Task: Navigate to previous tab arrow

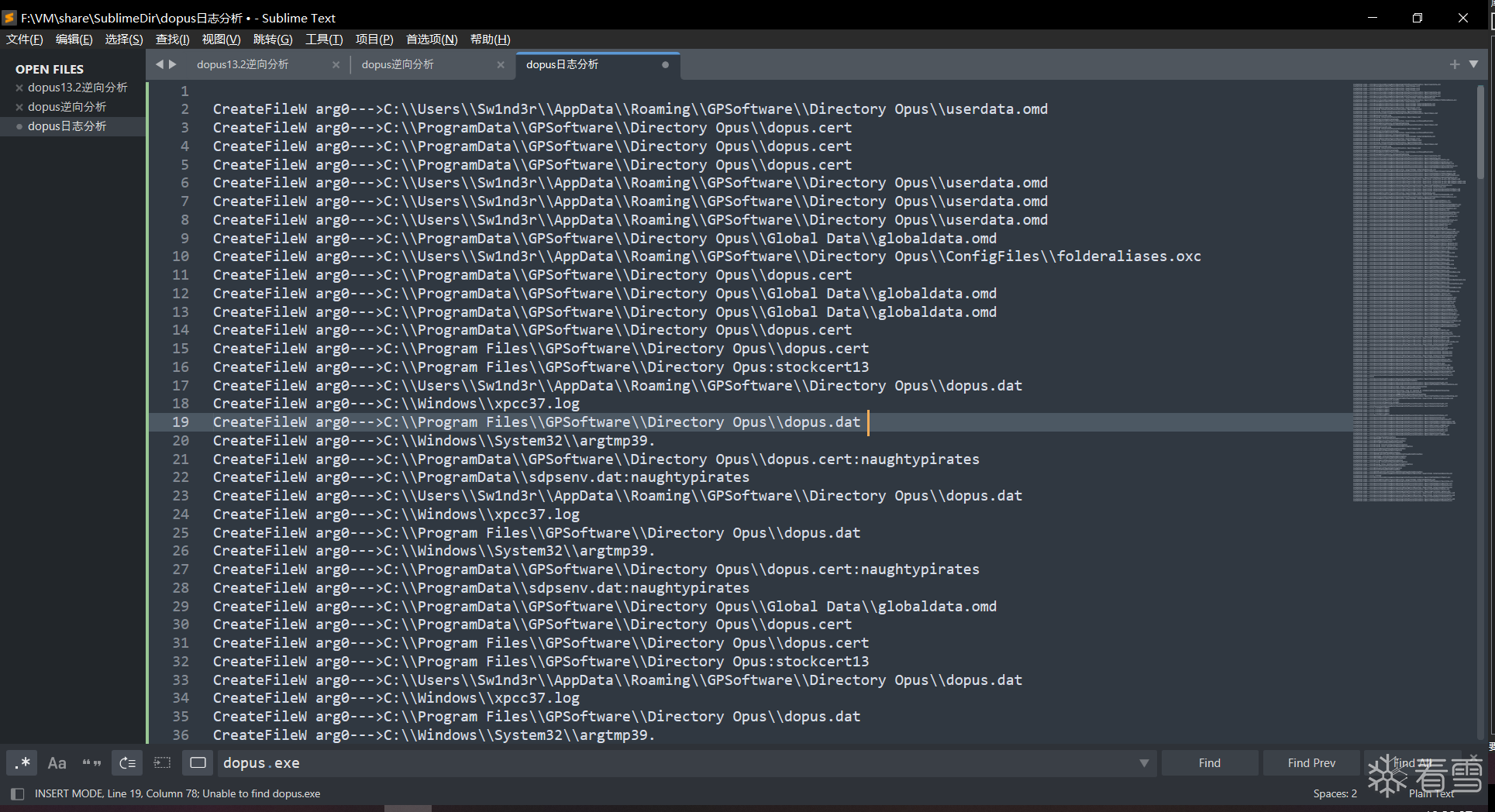Action: point(160,64)
